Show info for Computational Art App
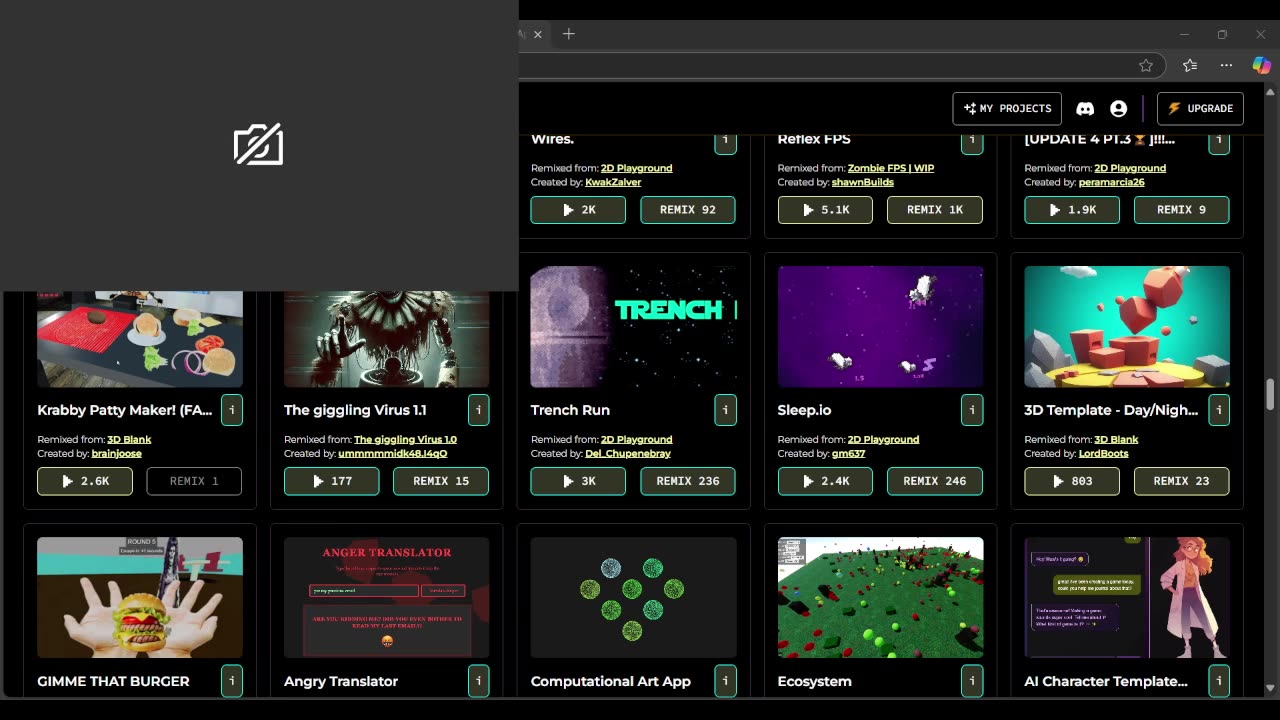 (725, 680)
